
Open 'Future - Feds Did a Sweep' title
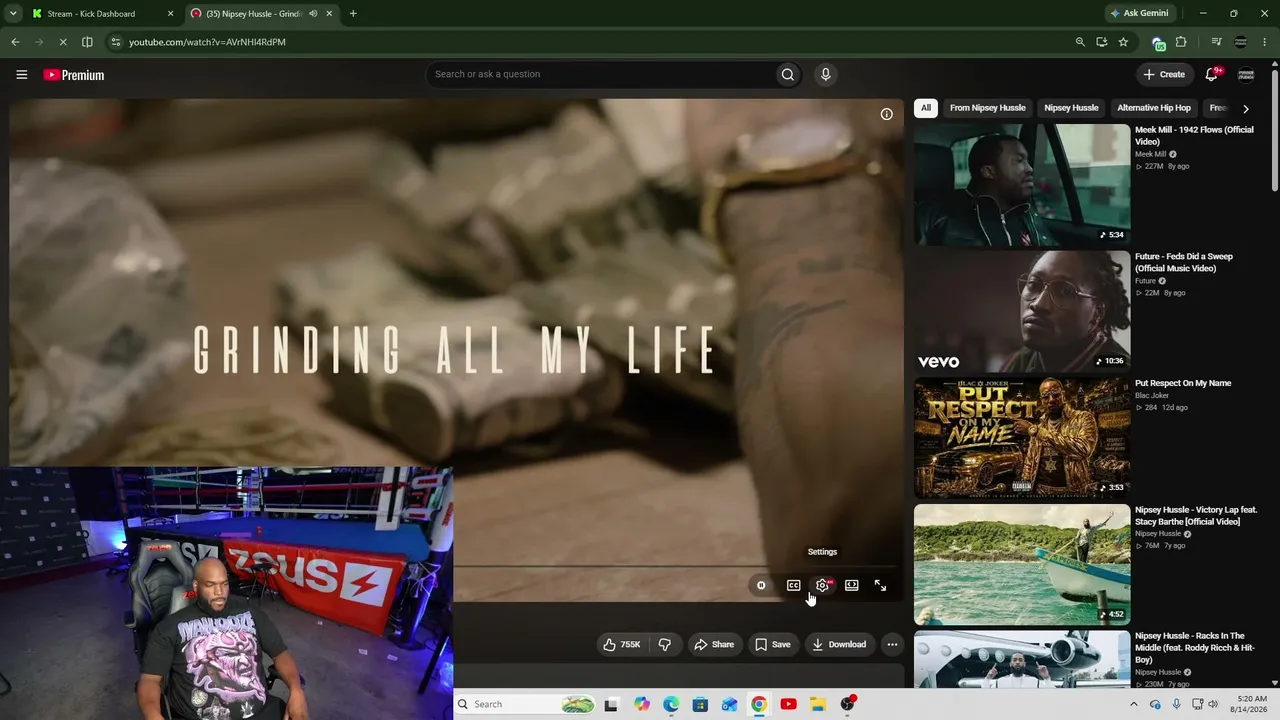1184,262
